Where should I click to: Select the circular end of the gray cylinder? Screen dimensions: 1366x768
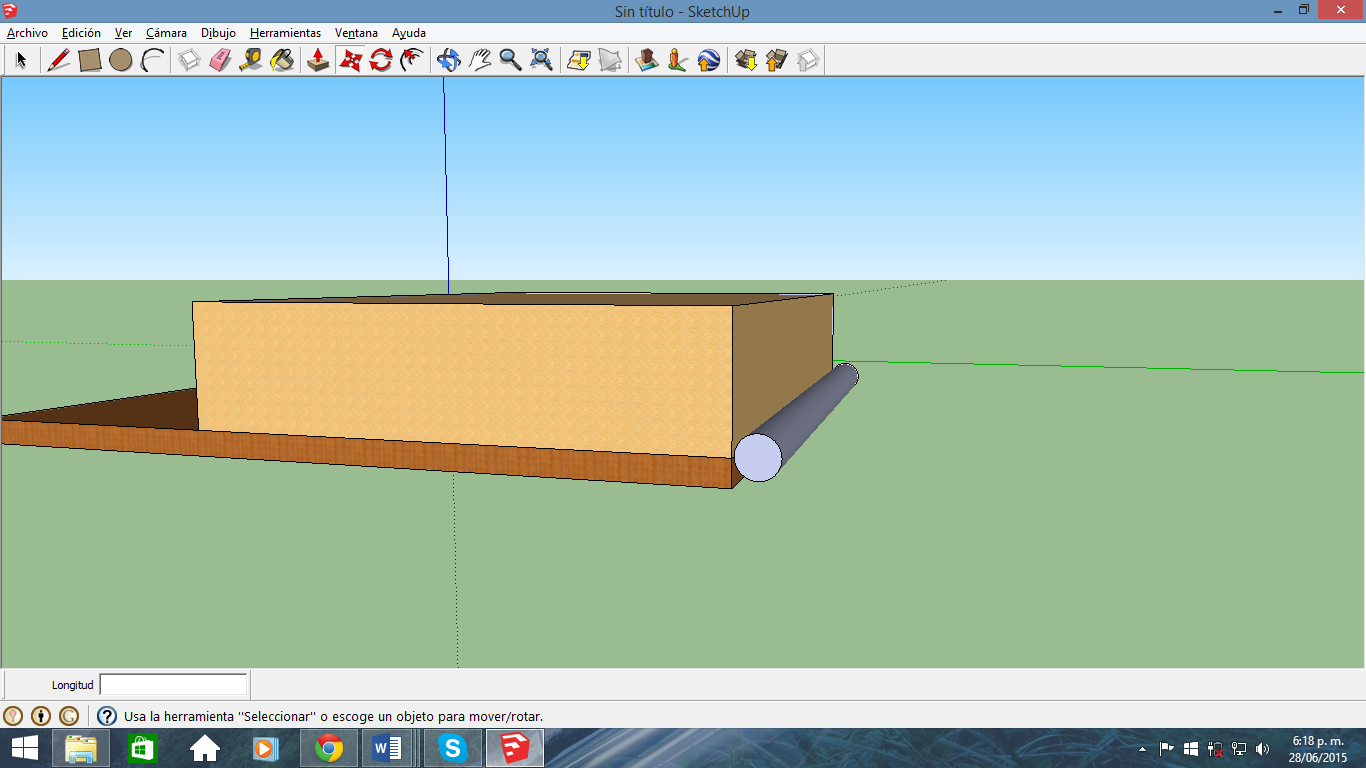[x=758, y=457]
